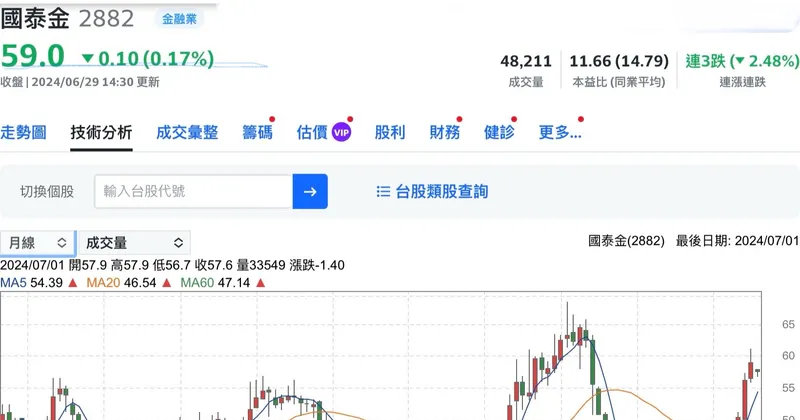Screen dimensions: 800x420
Task: Click the purple VIP badge icon
Action: [341, 133]
